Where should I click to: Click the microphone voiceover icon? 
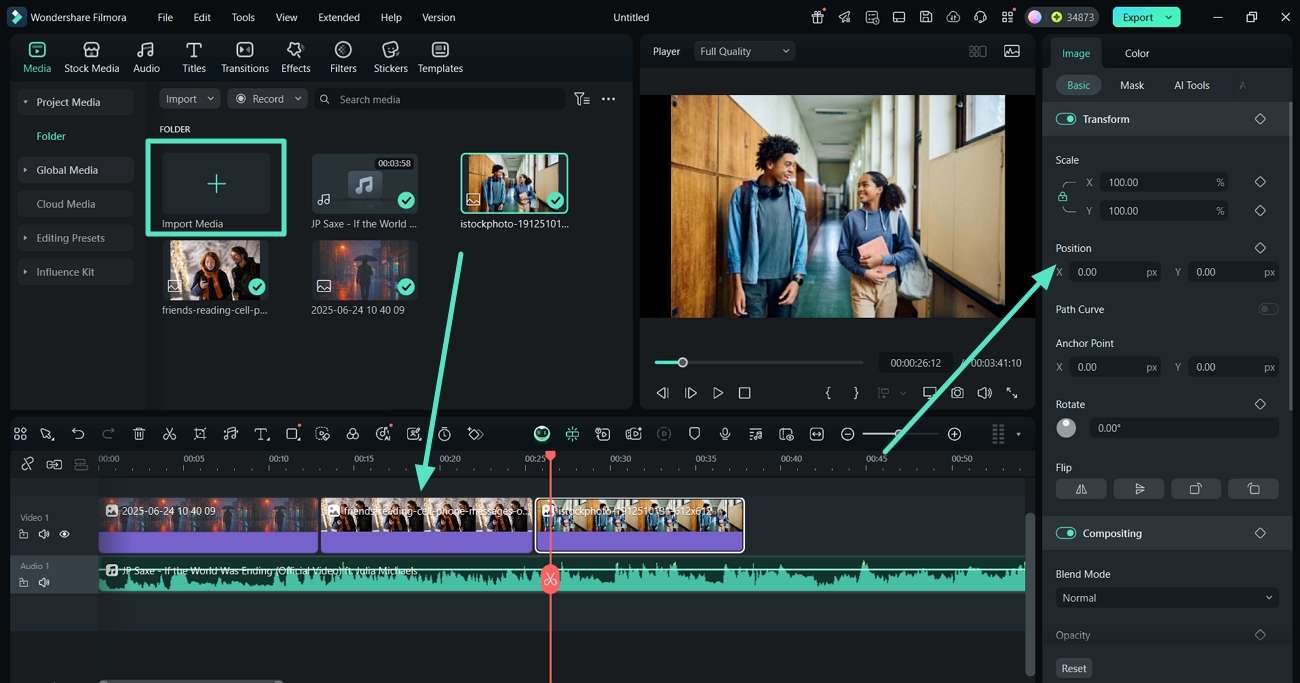coord(725,434)
